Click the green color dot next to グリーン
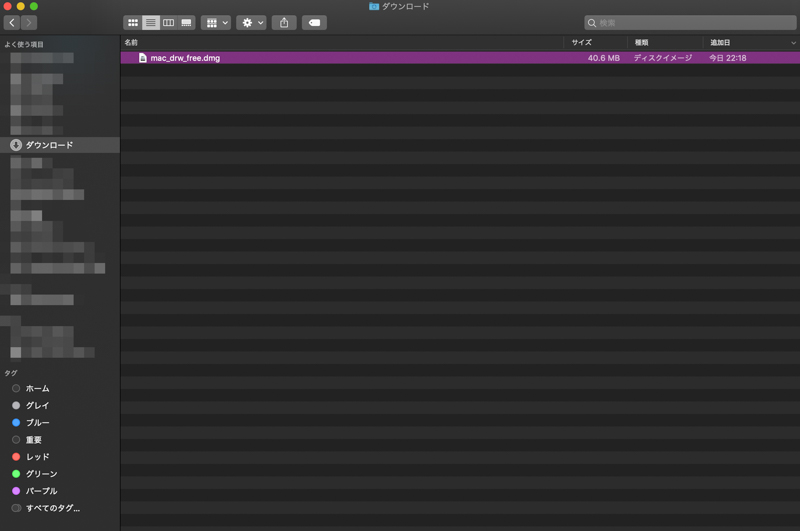 pos(16,474)
